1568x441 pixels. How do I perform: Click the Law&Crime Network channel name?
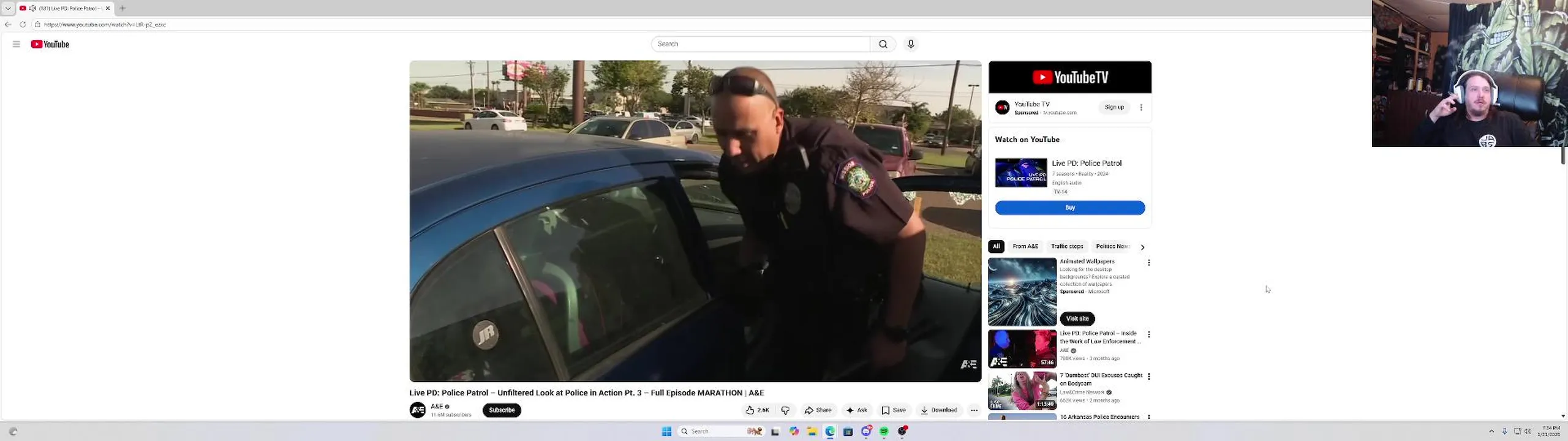1082,393
